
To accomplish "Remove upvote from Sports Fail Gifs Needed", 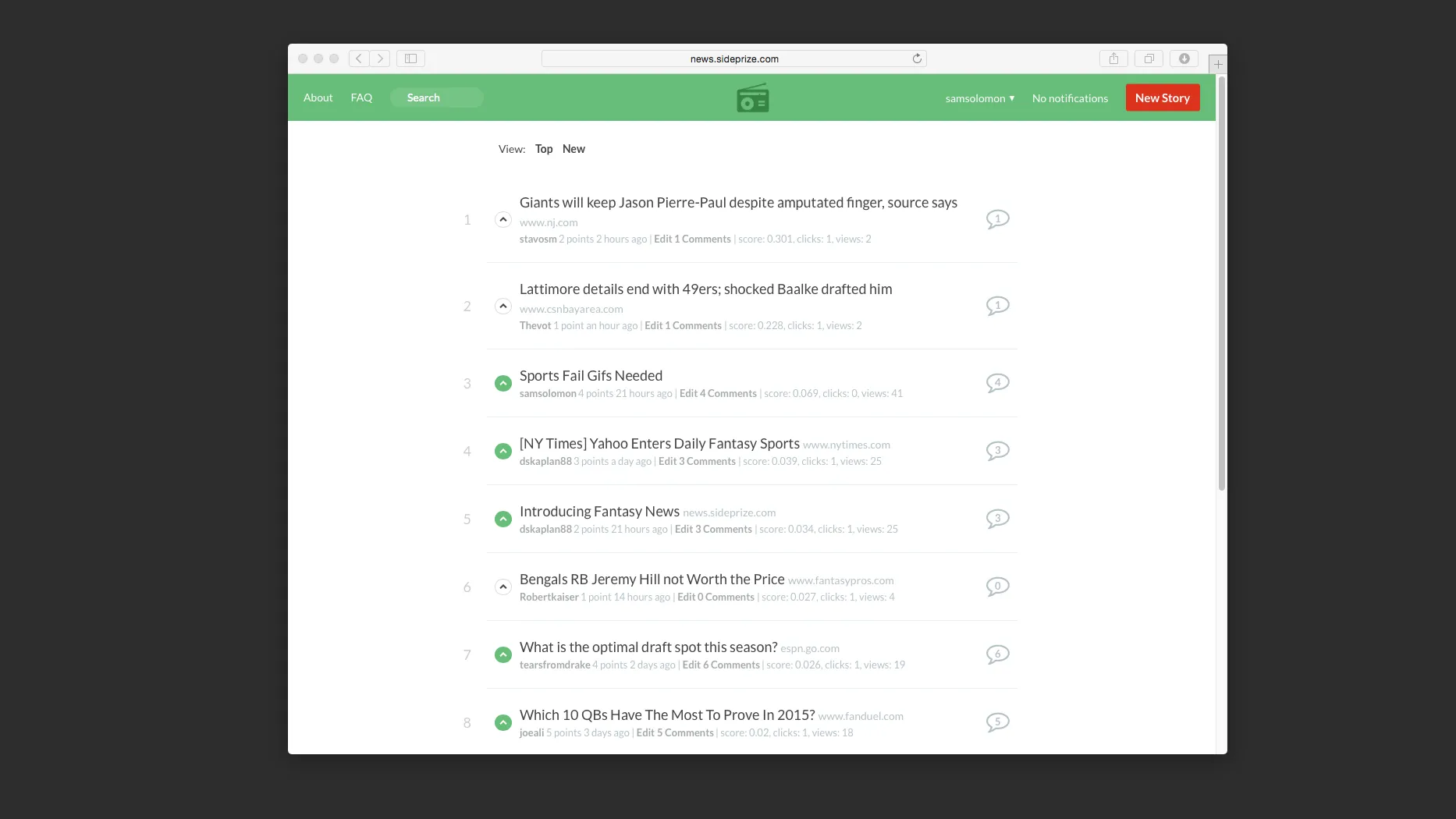I will click(503, 384).
